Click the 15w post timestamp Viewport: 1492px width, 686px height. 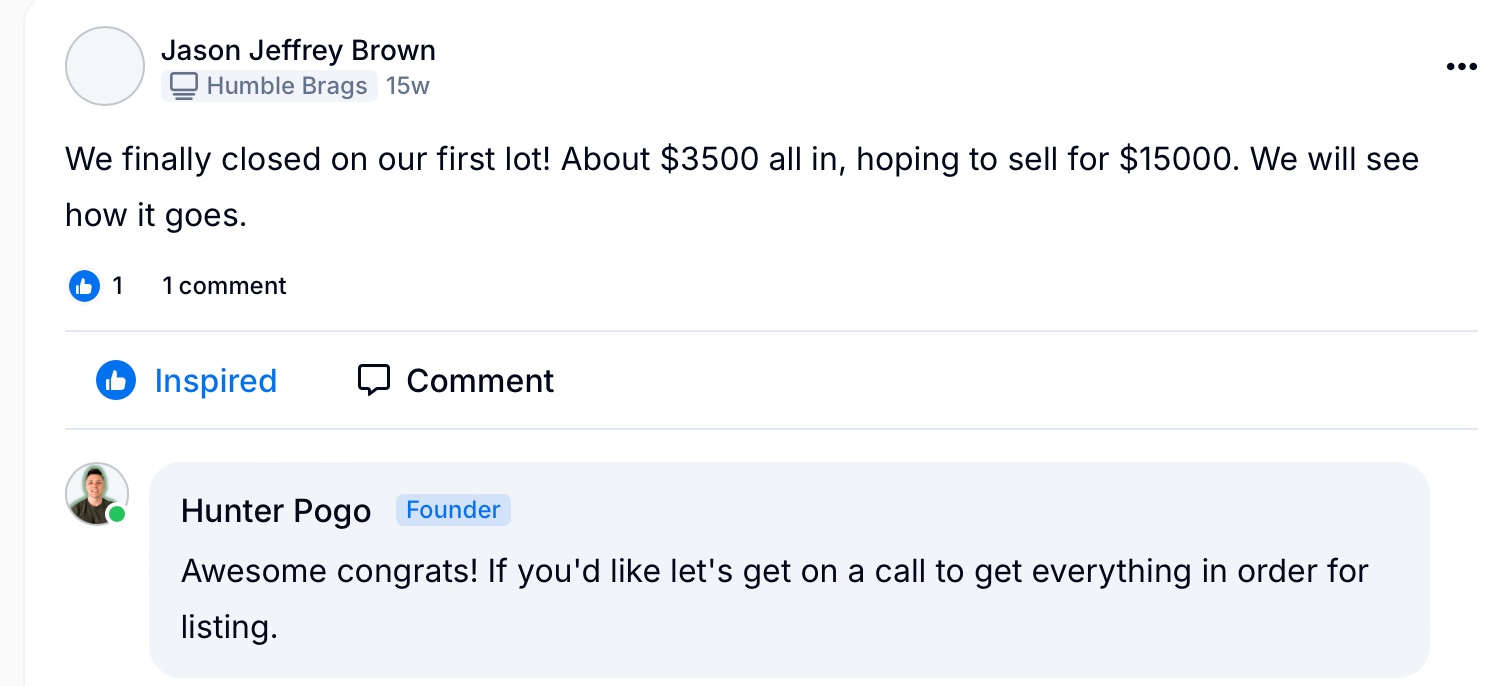[x=408, y=86]
